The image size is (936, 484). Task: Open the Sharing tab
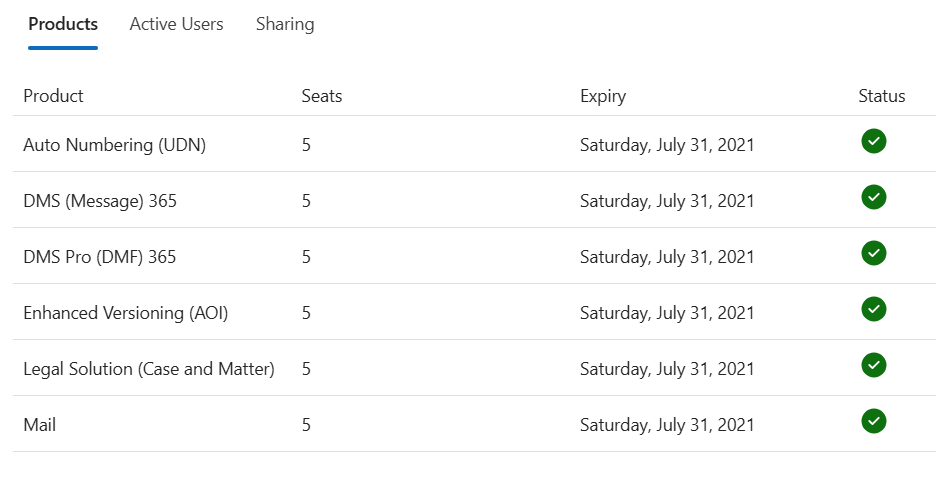[285, 24]
